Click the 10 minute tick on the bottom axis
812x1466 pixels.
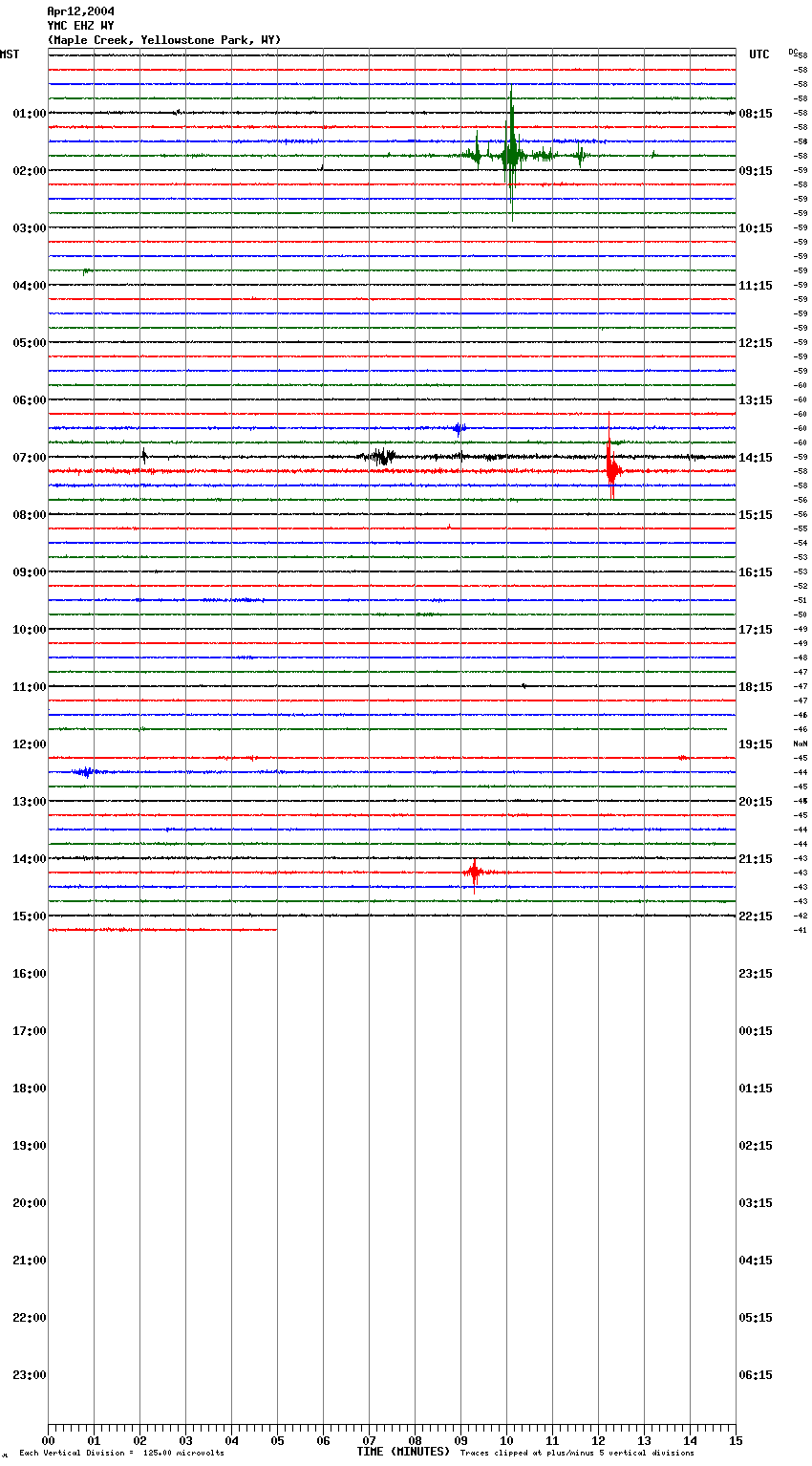(x=506, y=1440)
